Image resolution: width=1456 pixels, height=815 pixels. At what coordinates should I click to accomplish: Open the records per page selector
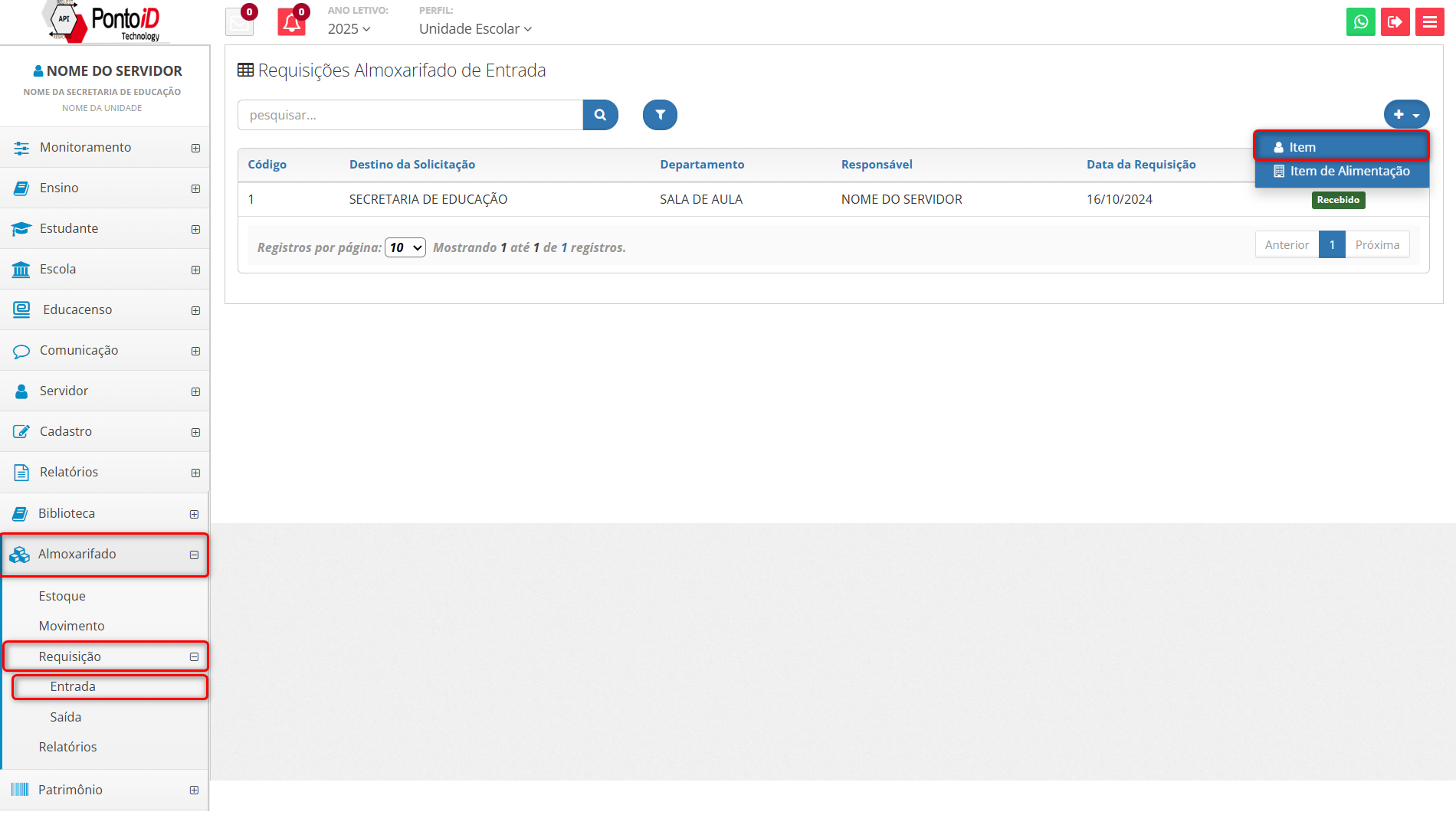[405, 247]
